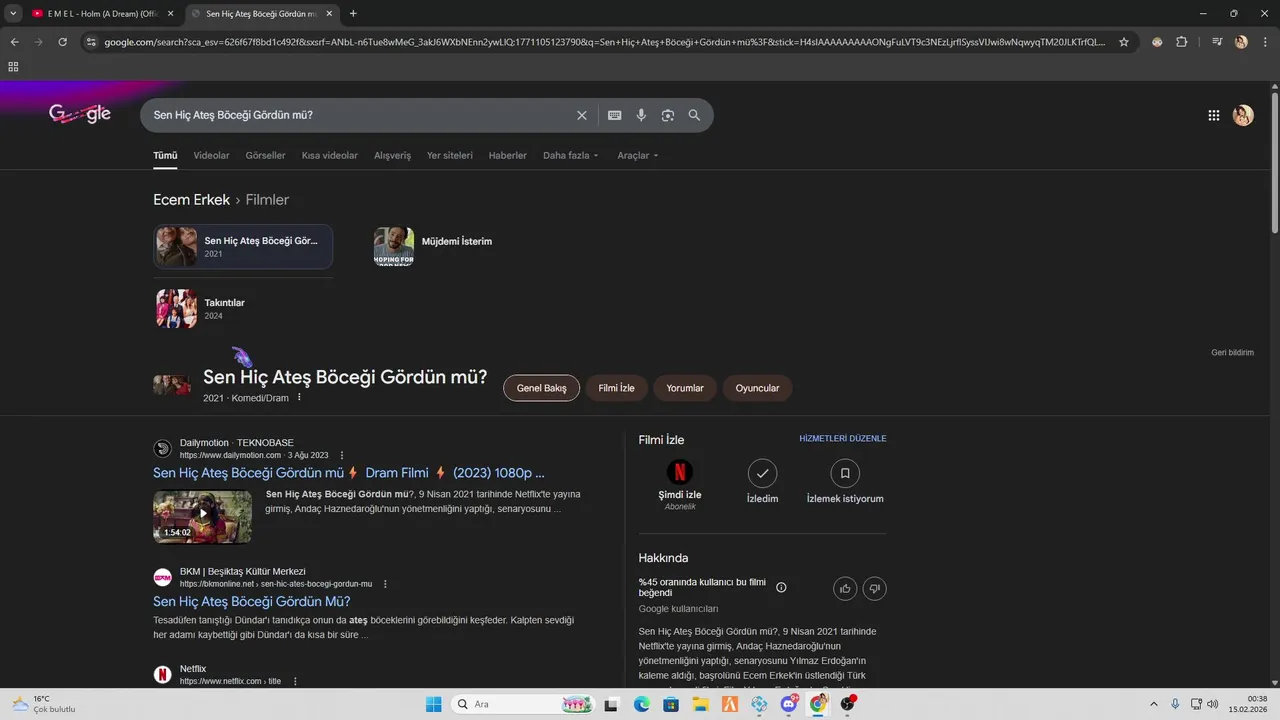This screenshot has width=1280, height=720.
Task: Switch to the Görseller tab
Action: point(265,155)
